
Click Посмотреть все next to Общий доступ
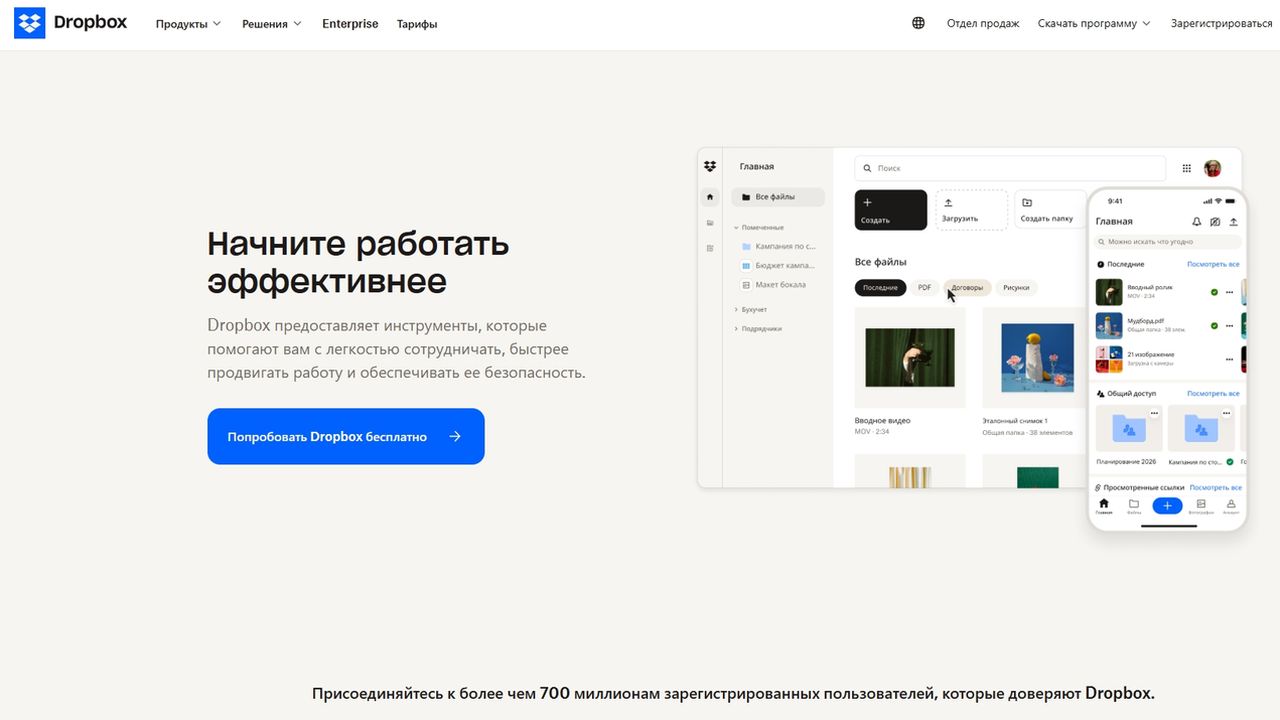[1213, 394]
